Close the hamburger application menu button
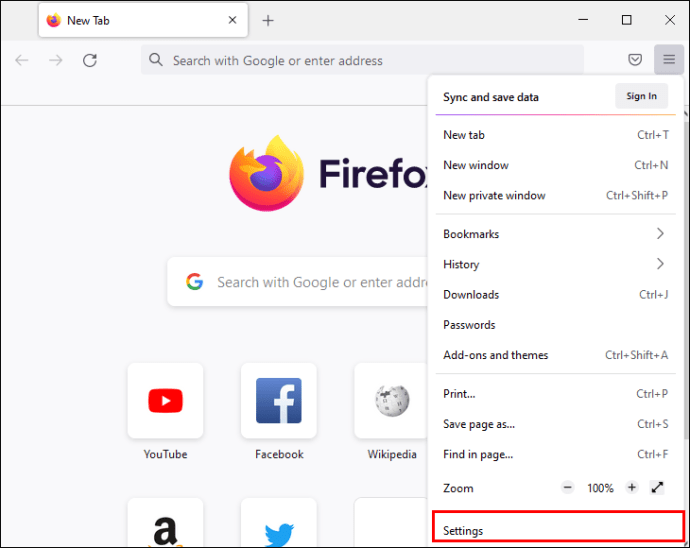 668,59
